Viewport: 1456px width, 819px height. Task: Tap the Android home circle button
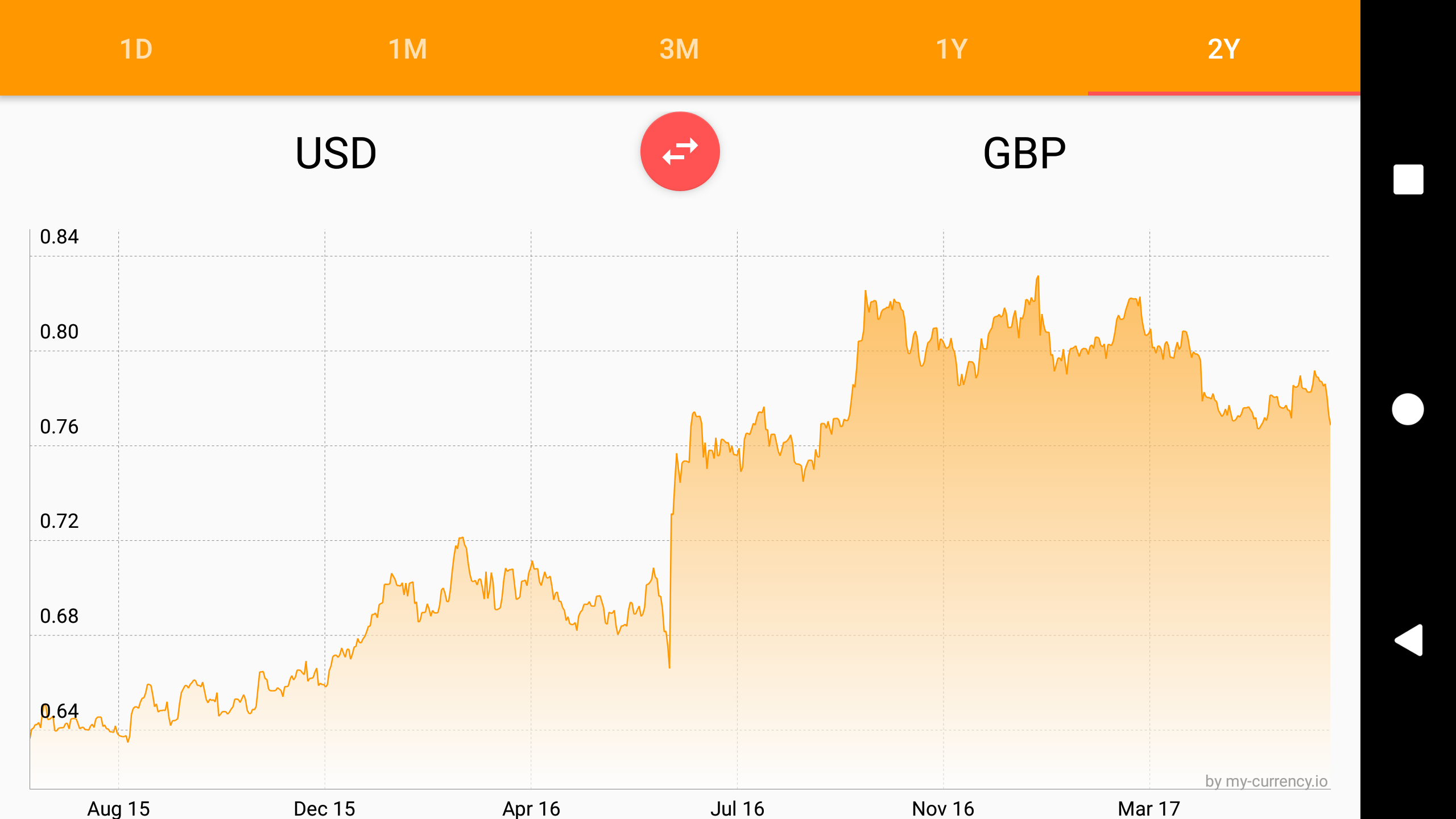(x=1408, y=409)
